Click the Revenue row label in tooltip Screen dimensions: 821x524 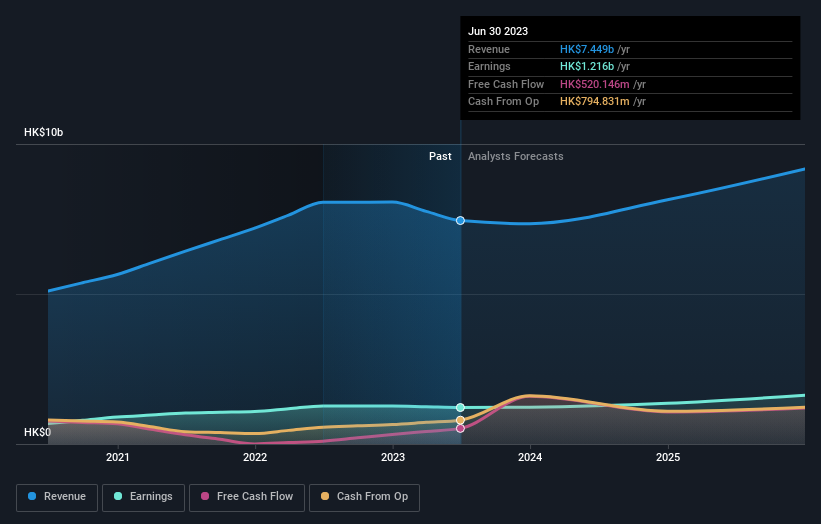(x=489, y=49)
